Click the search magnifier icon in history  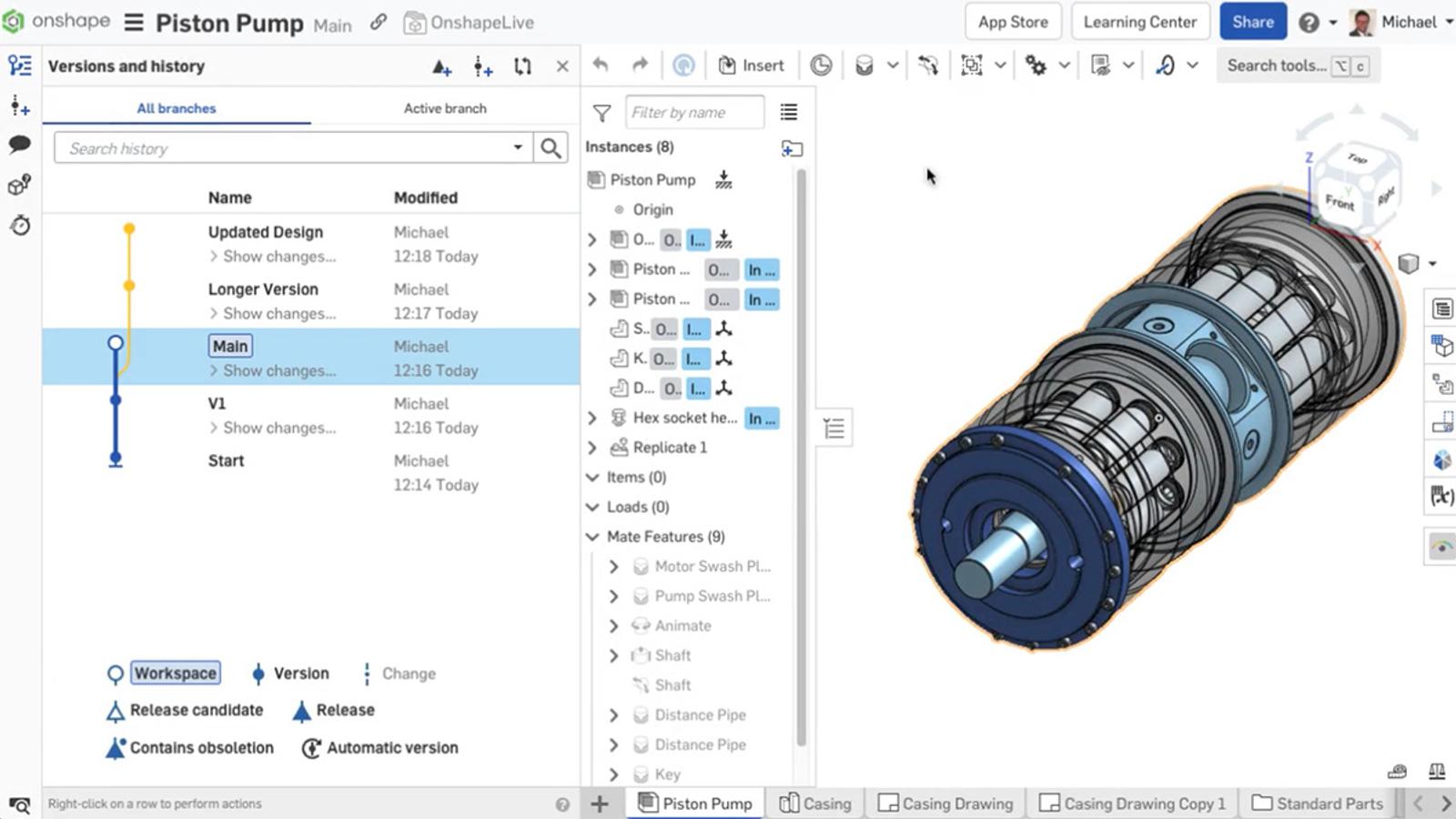551,148
